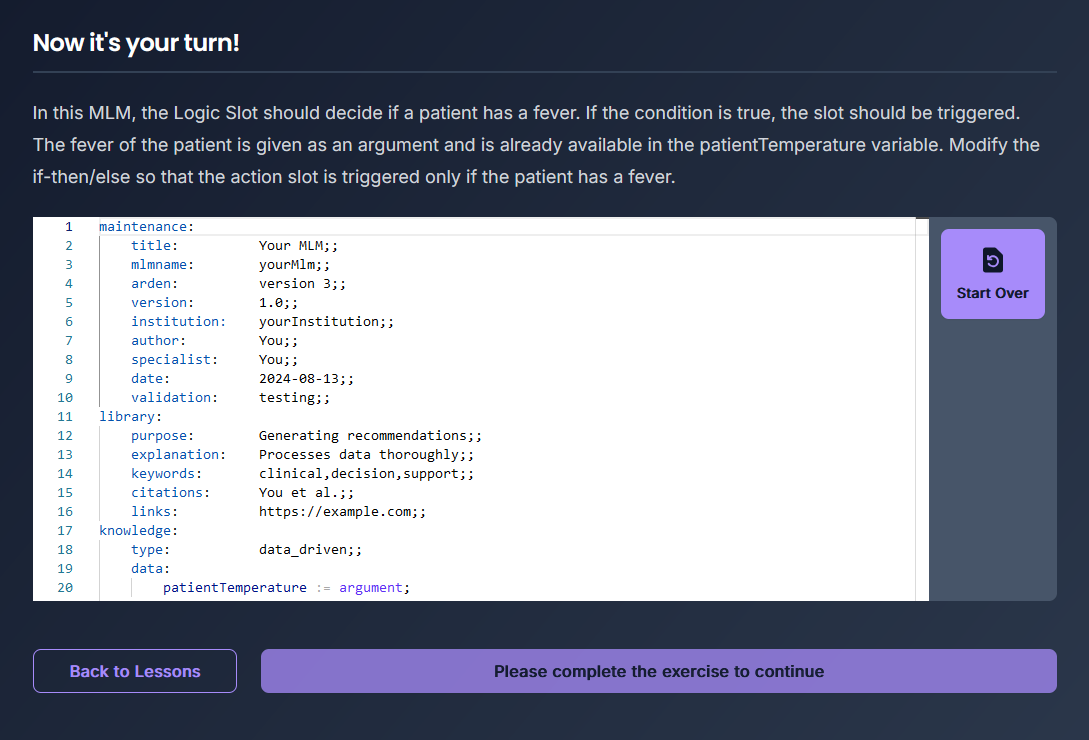Click the 'Generating recommendations;;' purpose text
This screenshot has width=1089, height=740.
(370, 435)
